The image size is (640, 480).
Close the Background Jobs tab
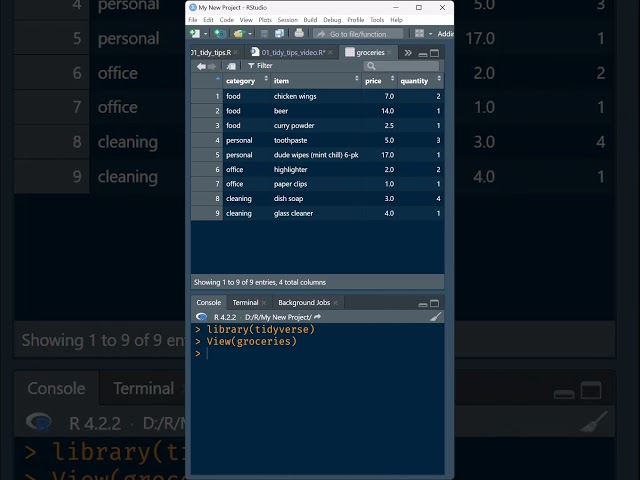pyautogui.click(x=335, y=302)
